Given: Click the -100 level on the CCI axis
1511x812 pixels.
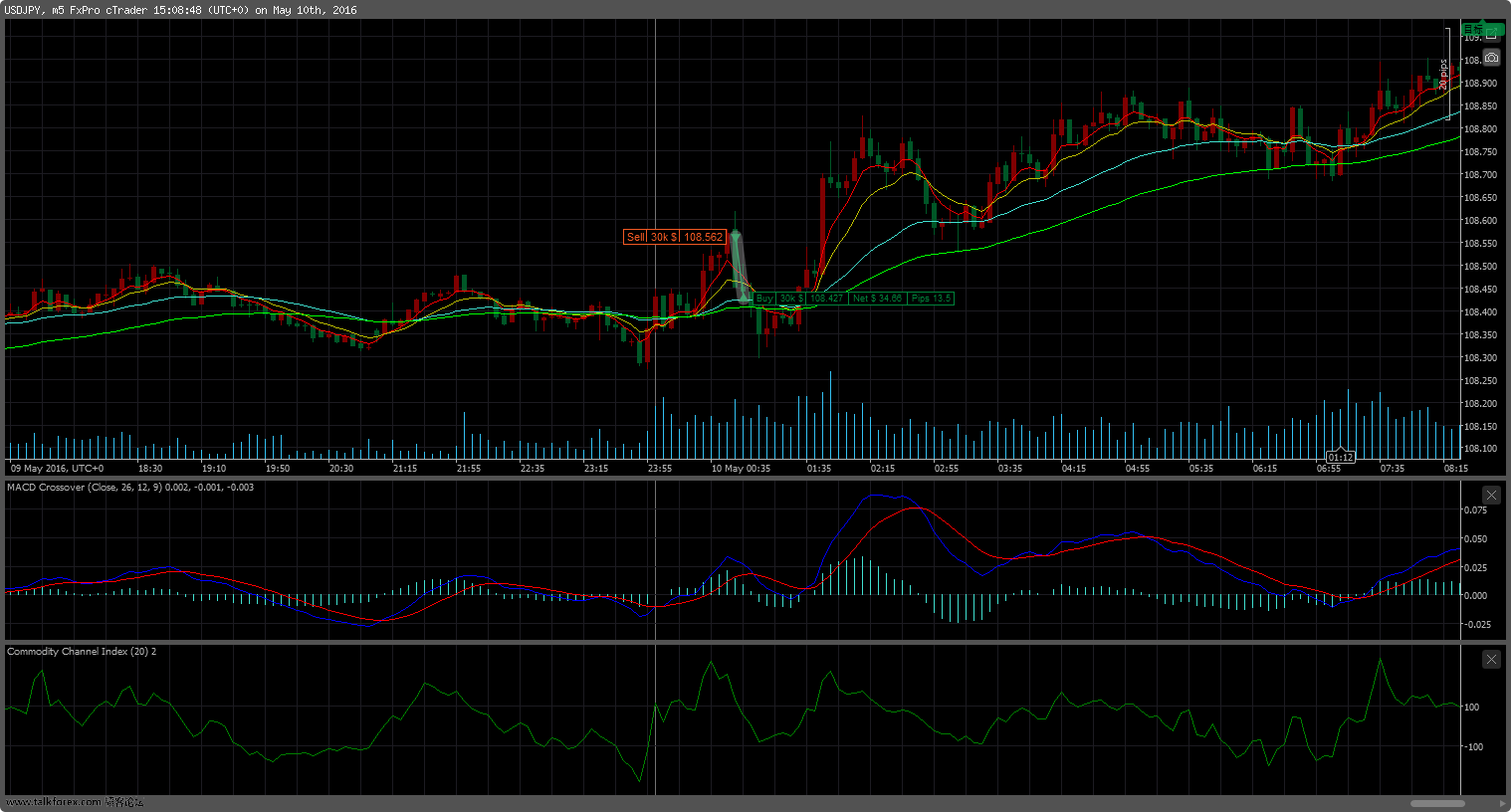Looking at the screenshot, I should (x=1471, y=747).
